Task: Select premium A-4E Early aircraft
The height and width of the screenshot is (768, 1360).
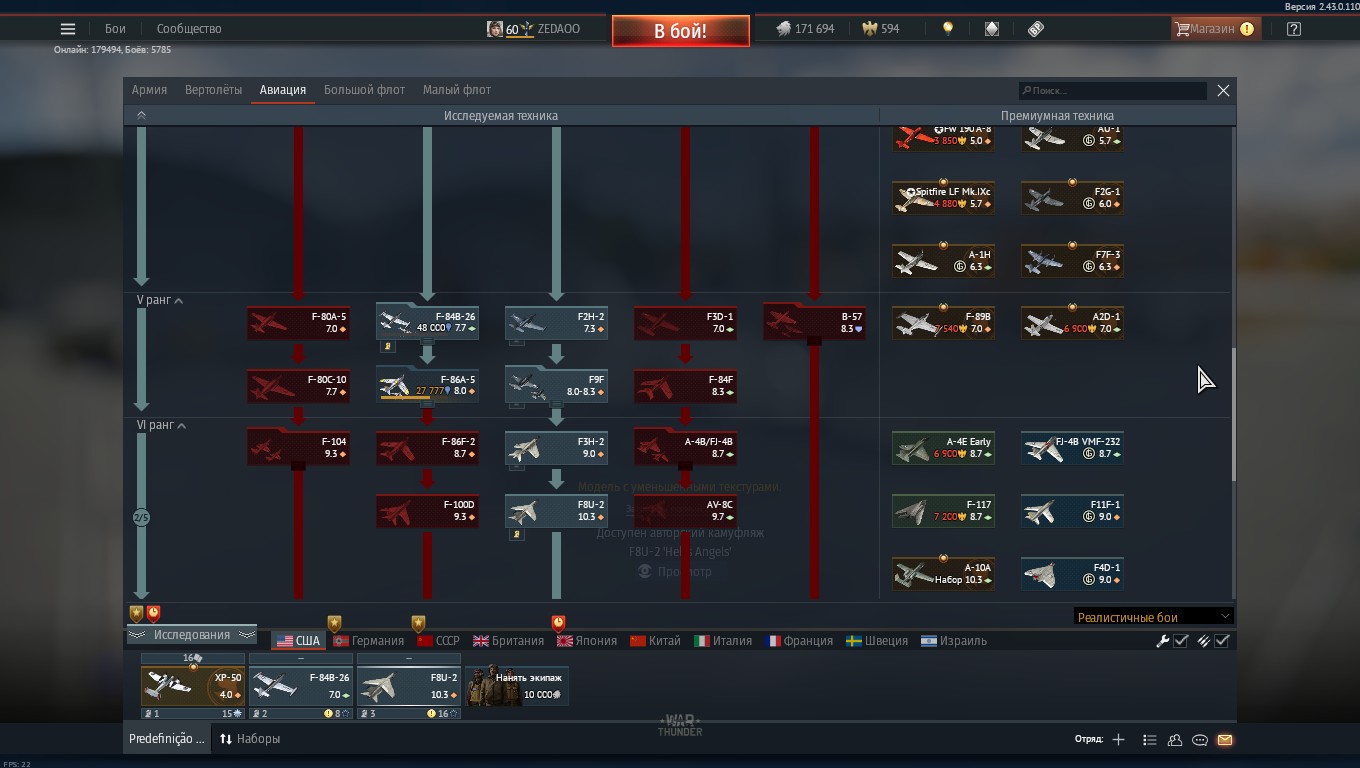Action: pos(943,448)
